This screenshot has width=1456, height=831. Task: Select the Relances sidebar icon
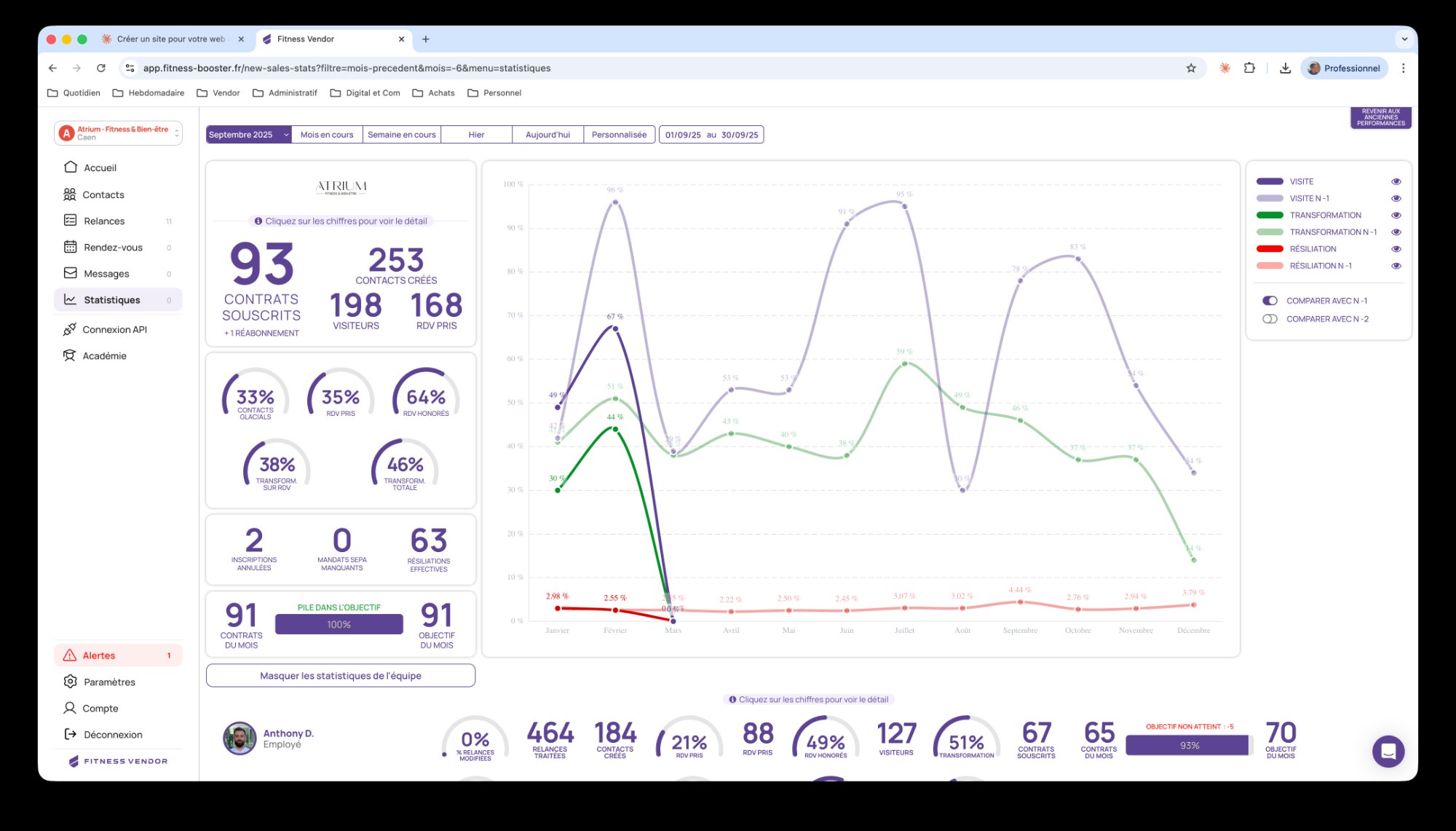pos(69,221)
